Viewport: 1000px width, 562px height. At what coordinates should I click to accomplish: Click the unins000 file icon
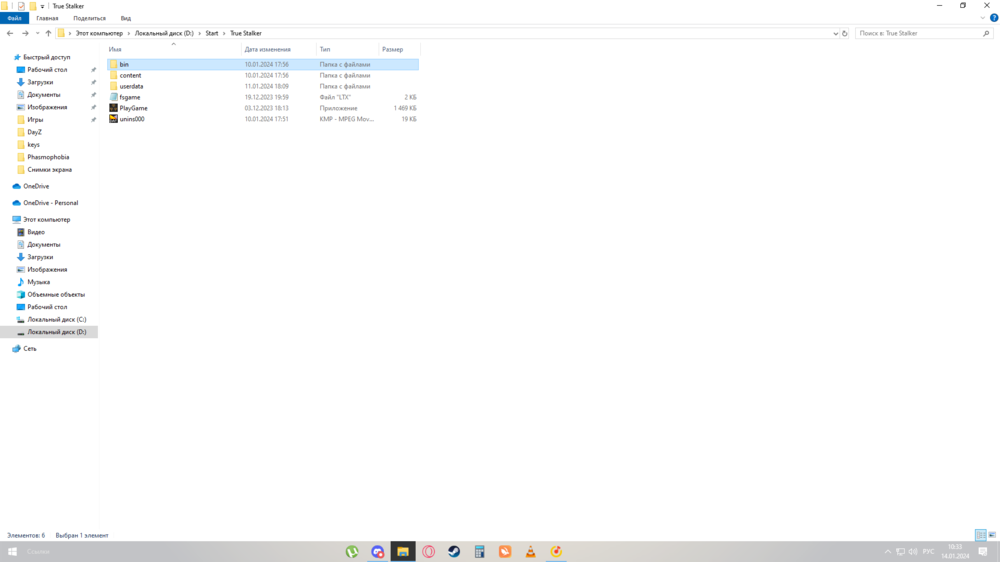[114, 119]
